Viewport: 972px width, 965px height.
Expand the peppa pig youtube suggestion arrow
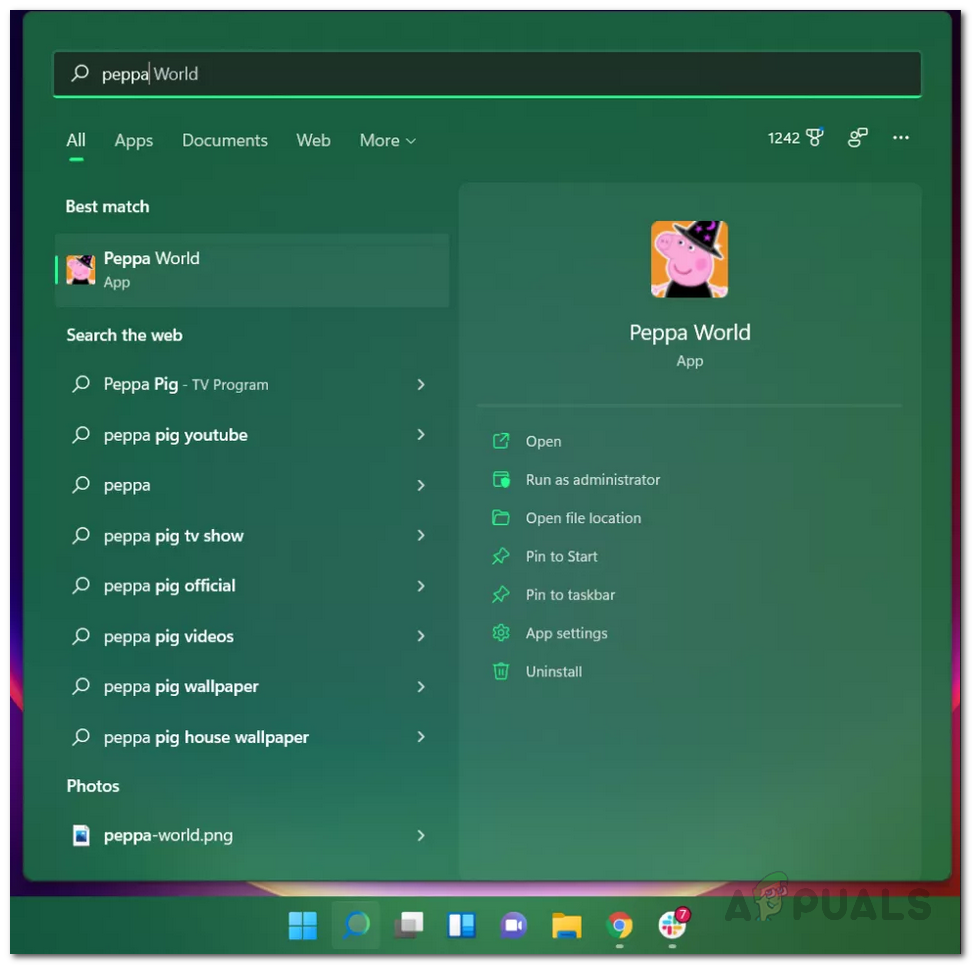[x=421, y=434]
